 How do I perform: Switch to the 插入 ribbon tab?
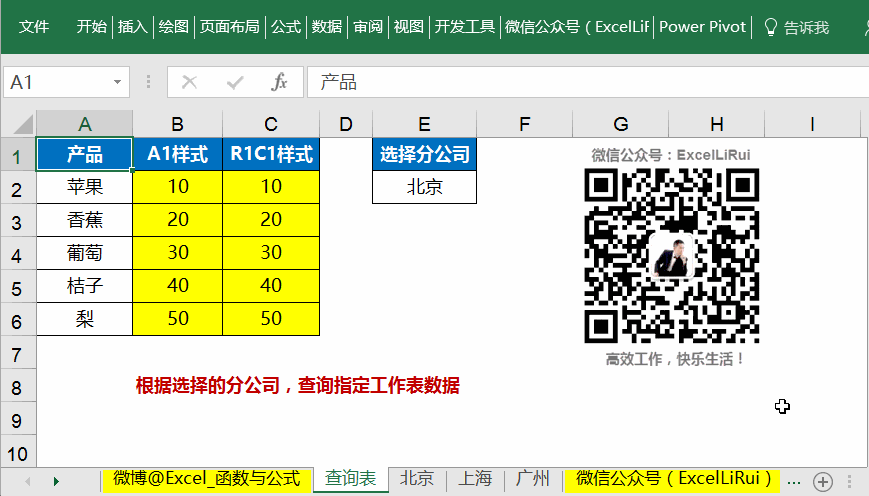132,27
